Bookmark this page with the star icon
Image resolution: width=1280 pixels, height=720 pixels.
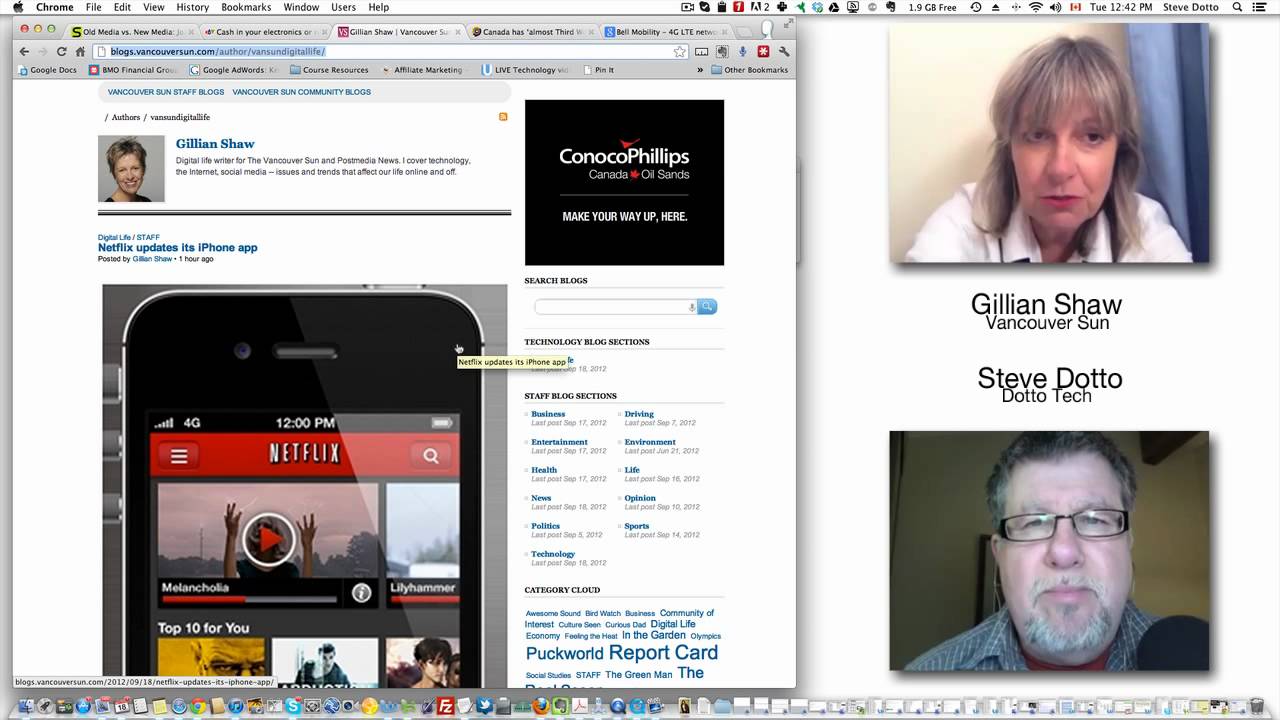pyautogui.click(x=680, y=51)
